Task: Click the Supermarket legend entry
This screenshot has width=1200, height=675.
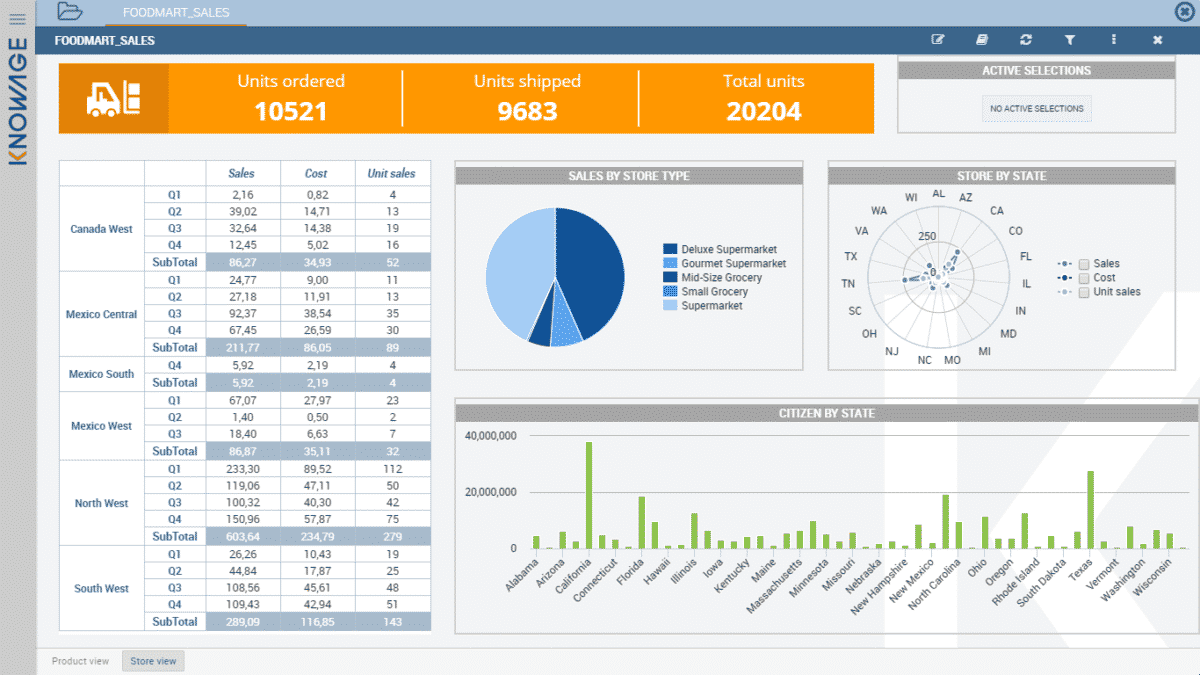Action: [711, 306]
